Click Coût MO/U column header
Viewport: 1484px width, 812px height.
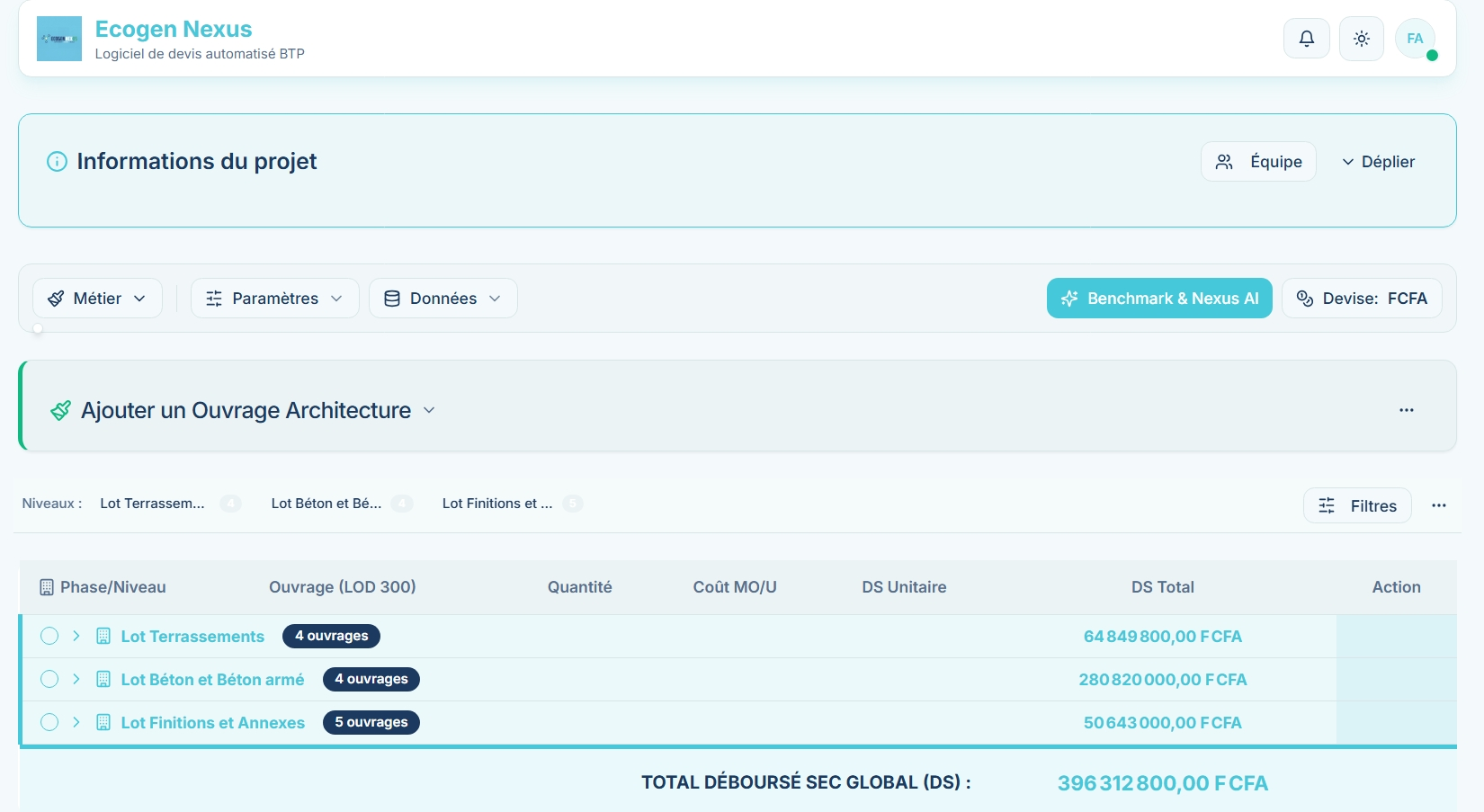(x=735, y=587)
